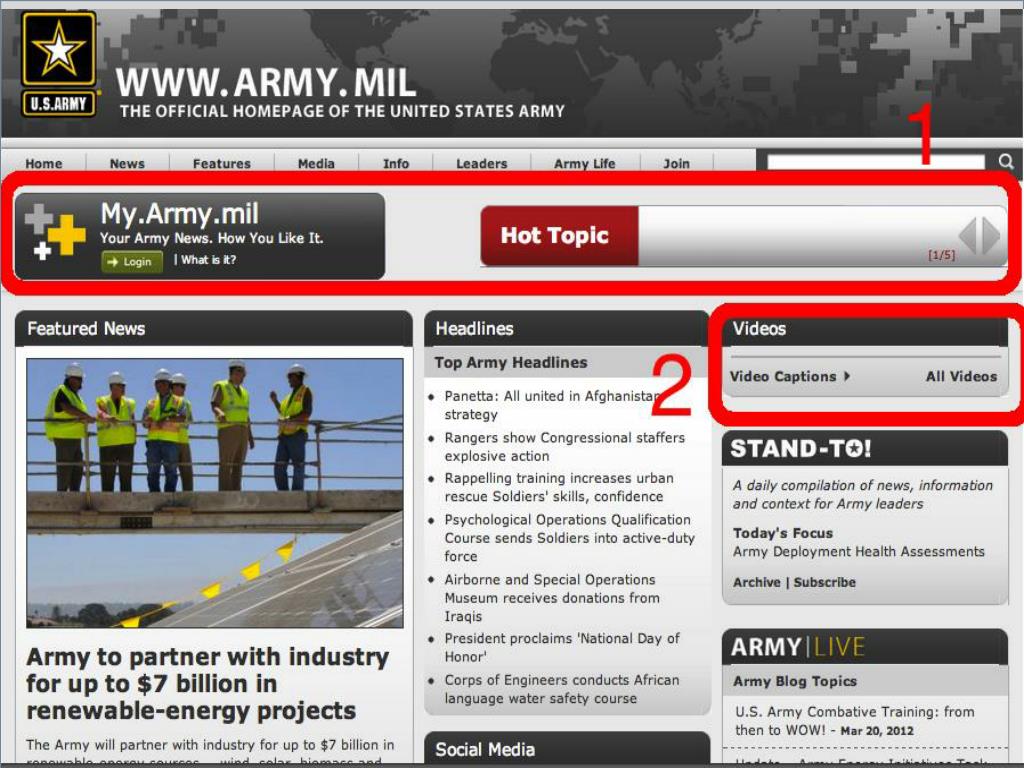The height and width of the screenshot is (768, 1024).
Task: Click the [1/5] Hot Topic counter
Action: (941, 255)
